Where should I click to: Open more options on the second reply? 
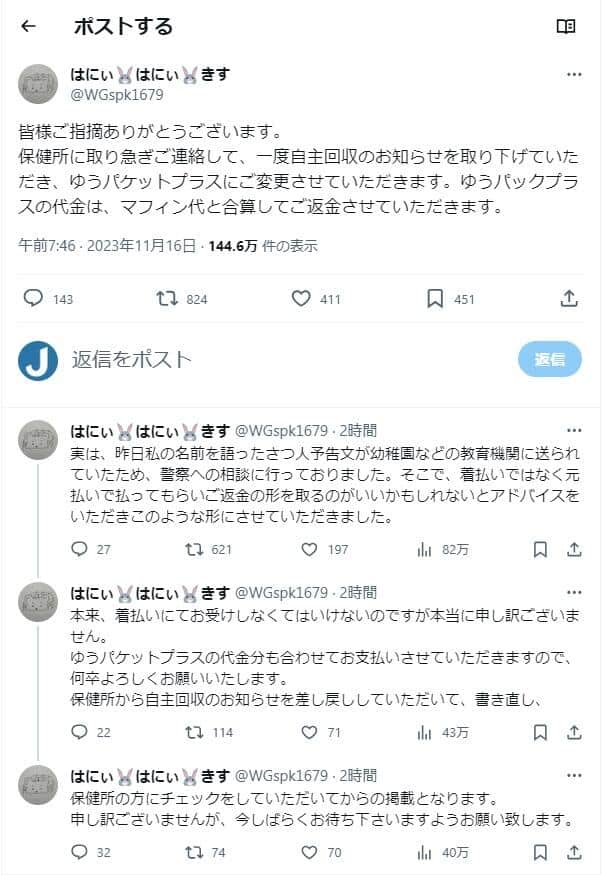click(574, 591)
